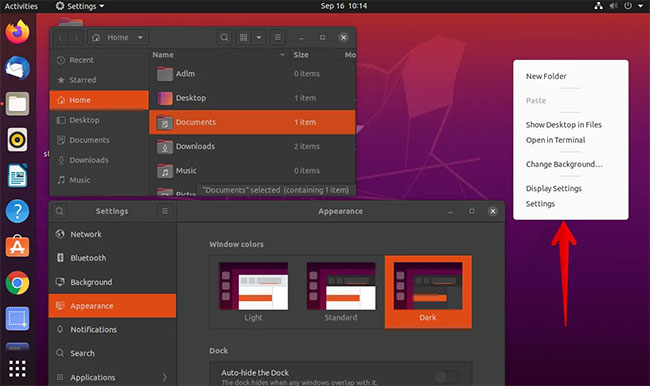The image size is (650, 386).
Task: Choose the Standard window color theme
Action: pyautogui.click(x=341, y=292)
